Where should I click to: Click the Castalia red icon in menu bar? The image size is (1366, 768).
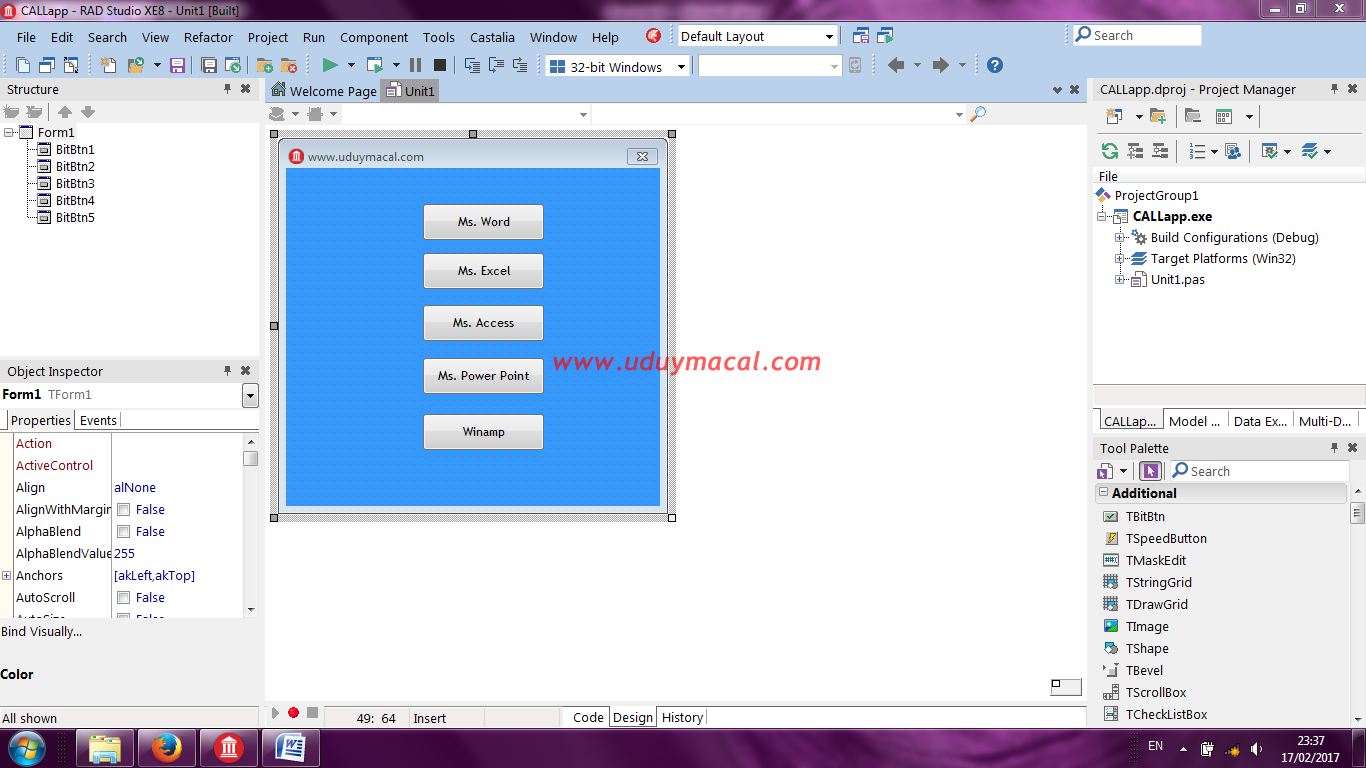pyautogui.click(x=654, y=36)
